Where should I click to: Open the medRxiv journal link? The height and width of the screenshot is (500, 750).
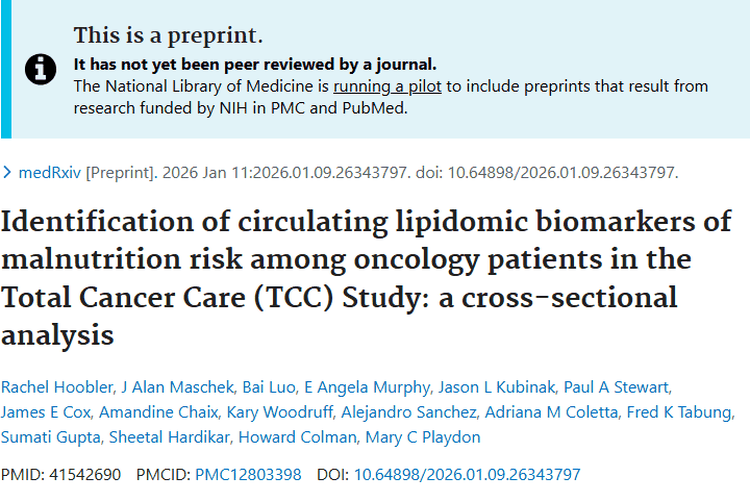(50, 172)
